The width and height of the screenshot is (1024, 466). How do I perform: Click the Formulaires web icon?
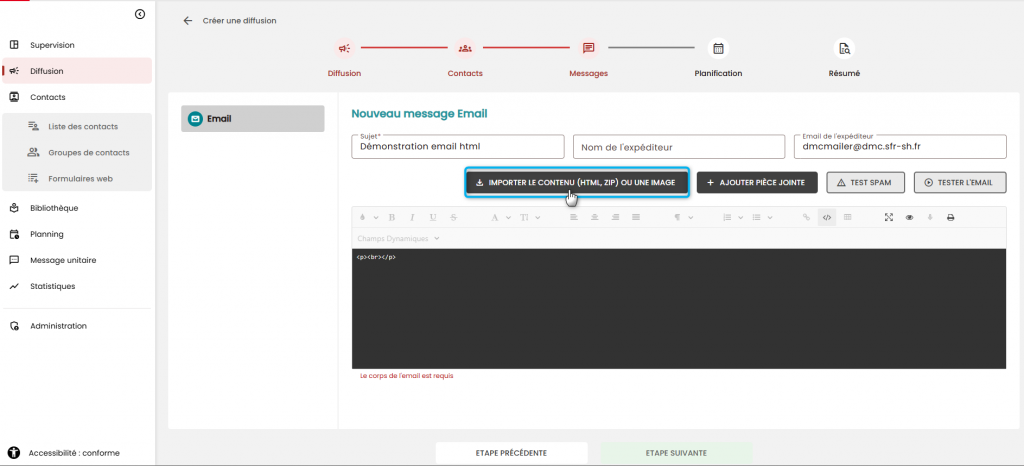click(33, 178)
